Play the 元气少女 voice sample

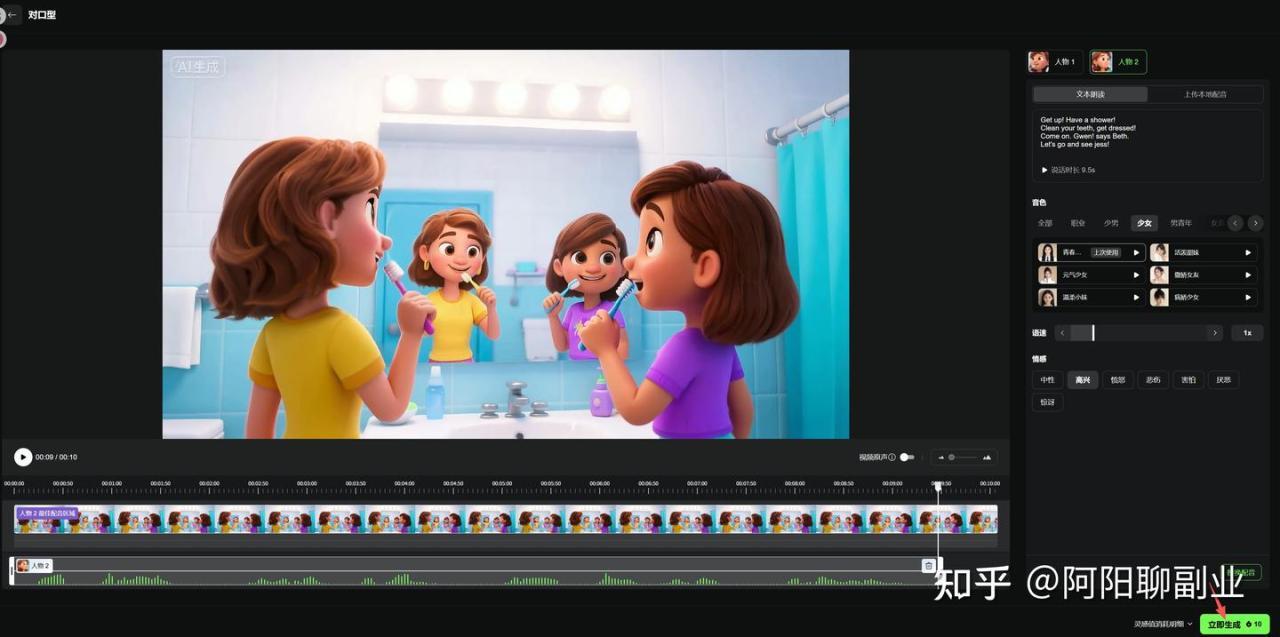1136,275
